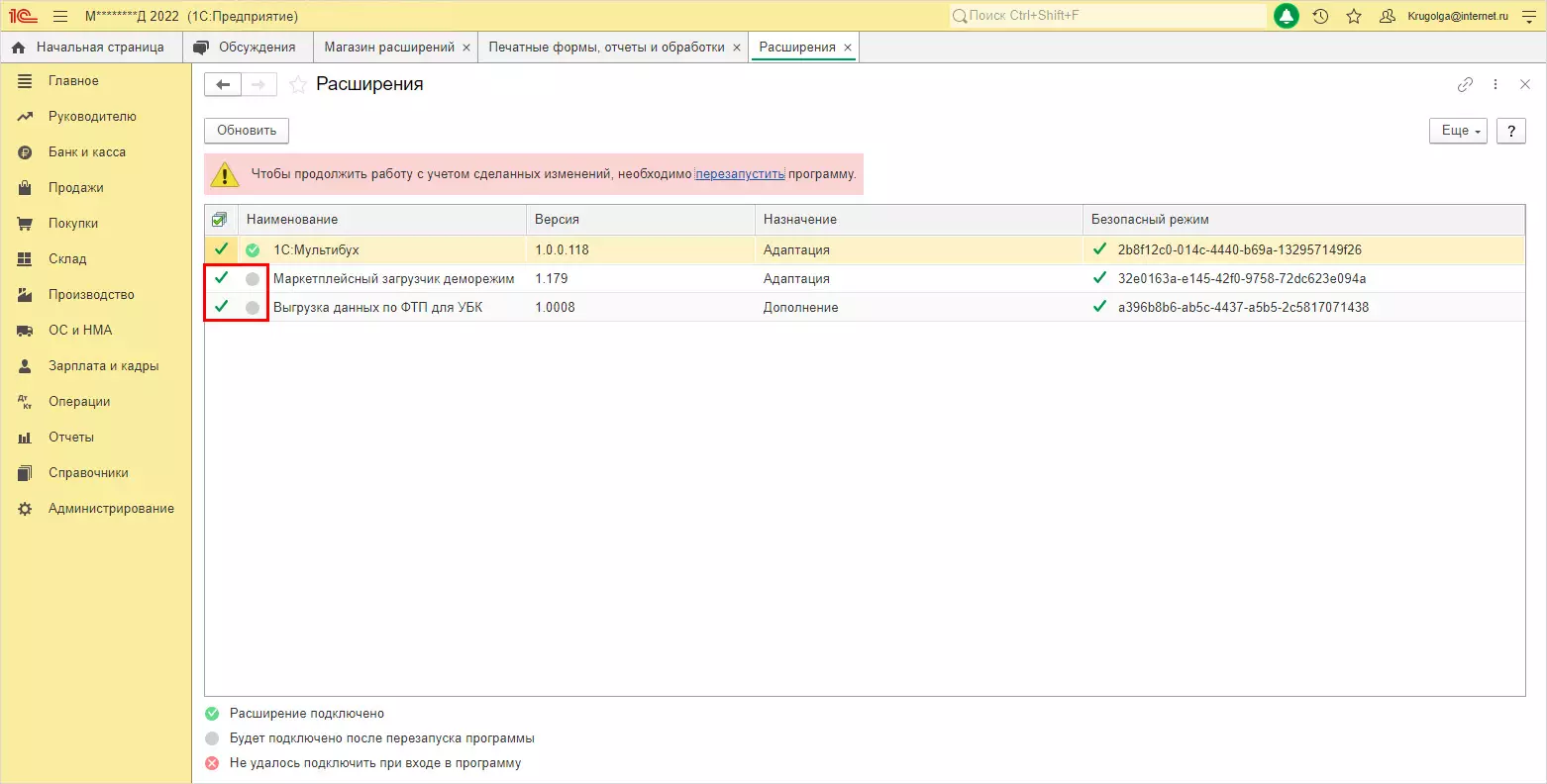The height and width of the screenshot is (784, 1547).
Task: Open the history clock icon
Action: pos(1320,16)
